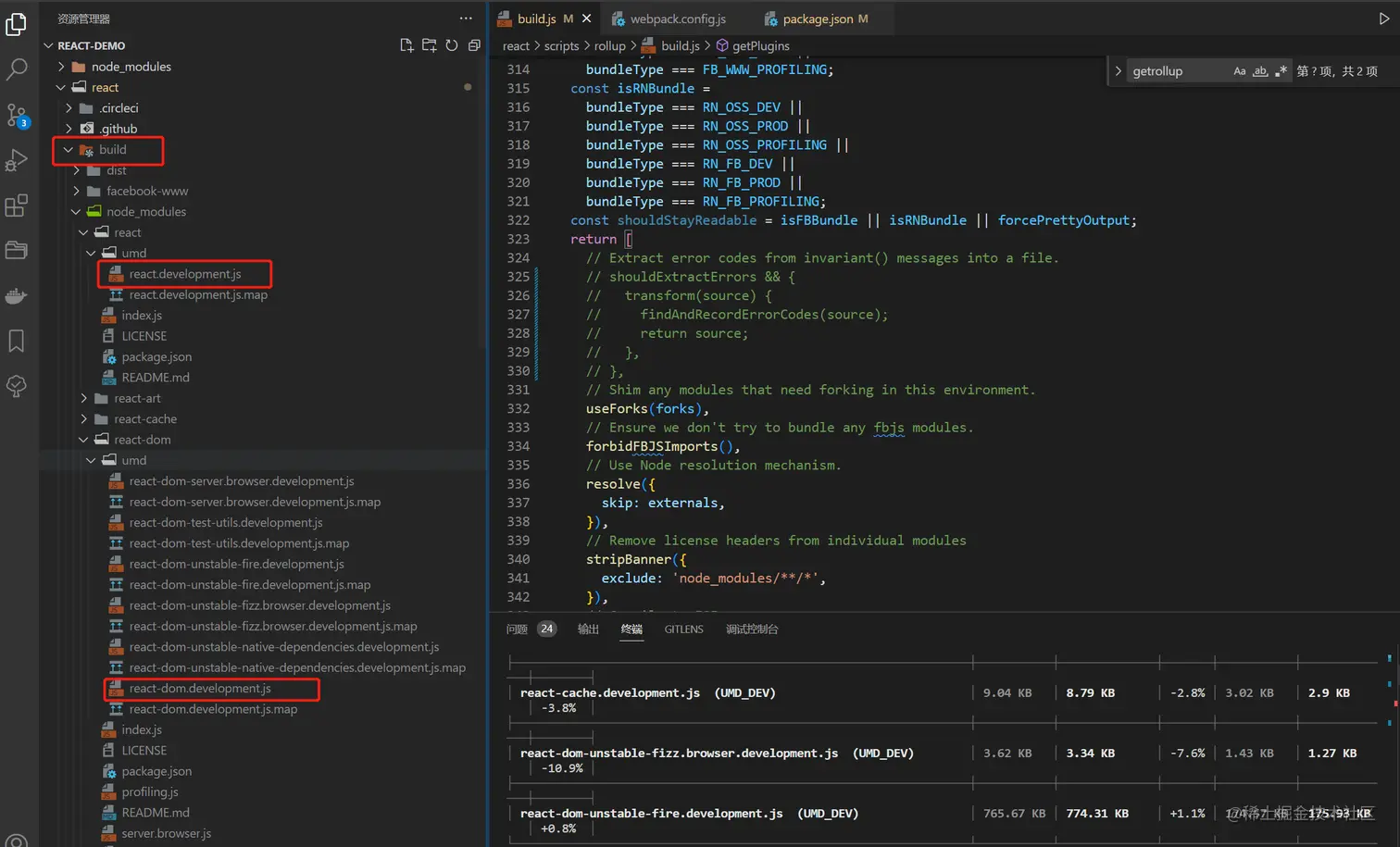The image size is (1400, 847).
Task: Switch to the GITLENS panel tab
Action: click(683, 629)
